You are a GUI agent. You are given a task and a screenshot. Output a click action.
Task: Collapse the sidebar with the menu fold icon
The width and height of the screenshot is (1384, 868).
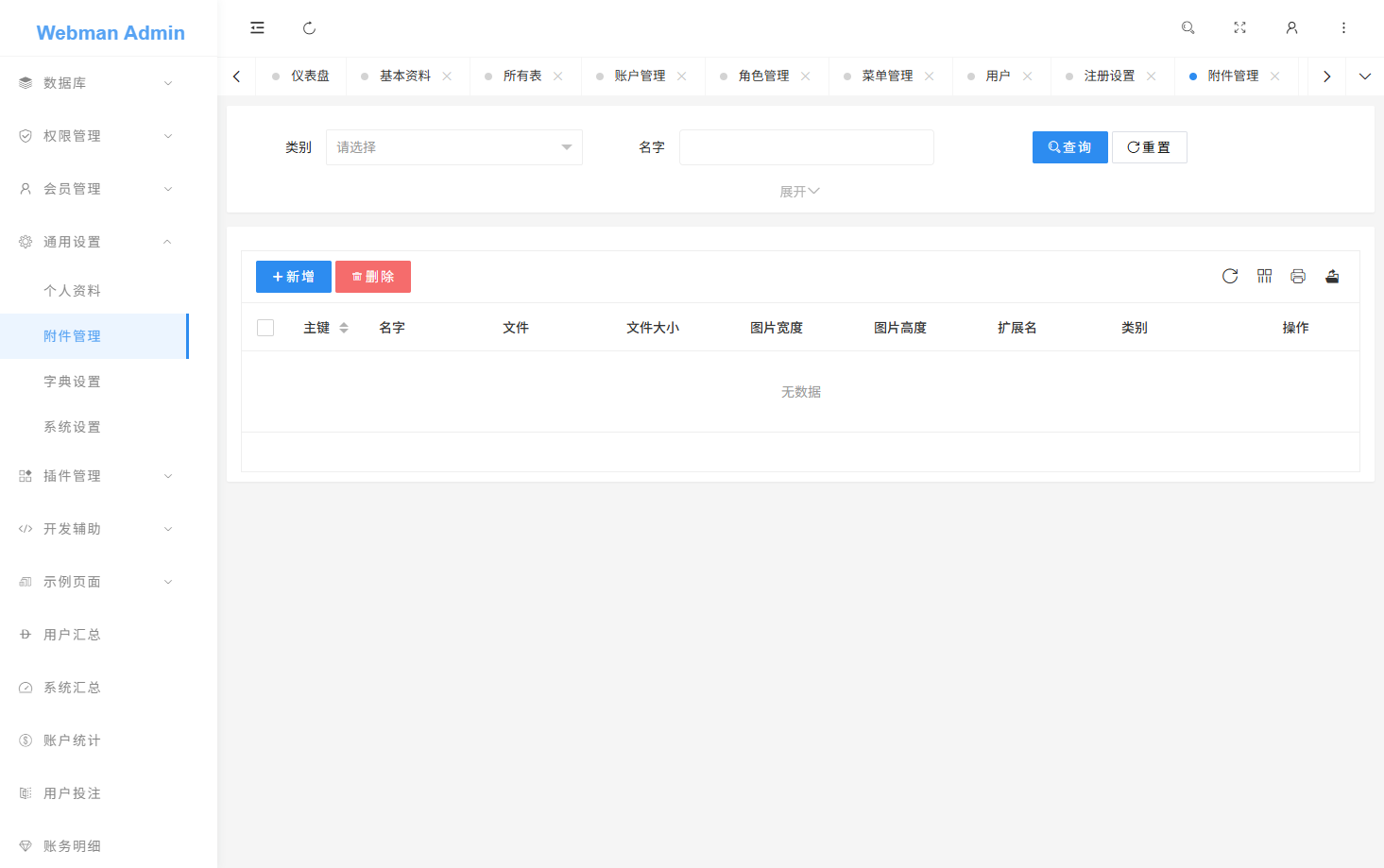click(x=257, y=28)
